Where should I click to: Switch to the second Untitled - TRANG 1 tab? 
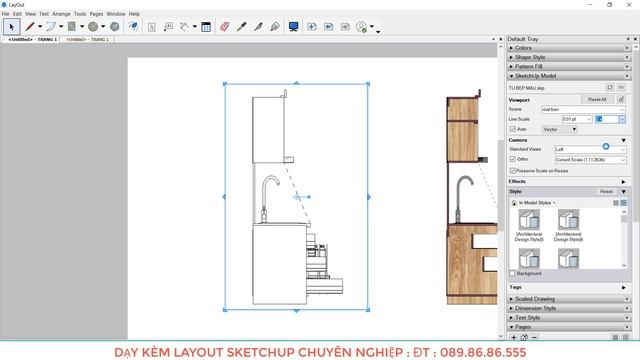87,40
